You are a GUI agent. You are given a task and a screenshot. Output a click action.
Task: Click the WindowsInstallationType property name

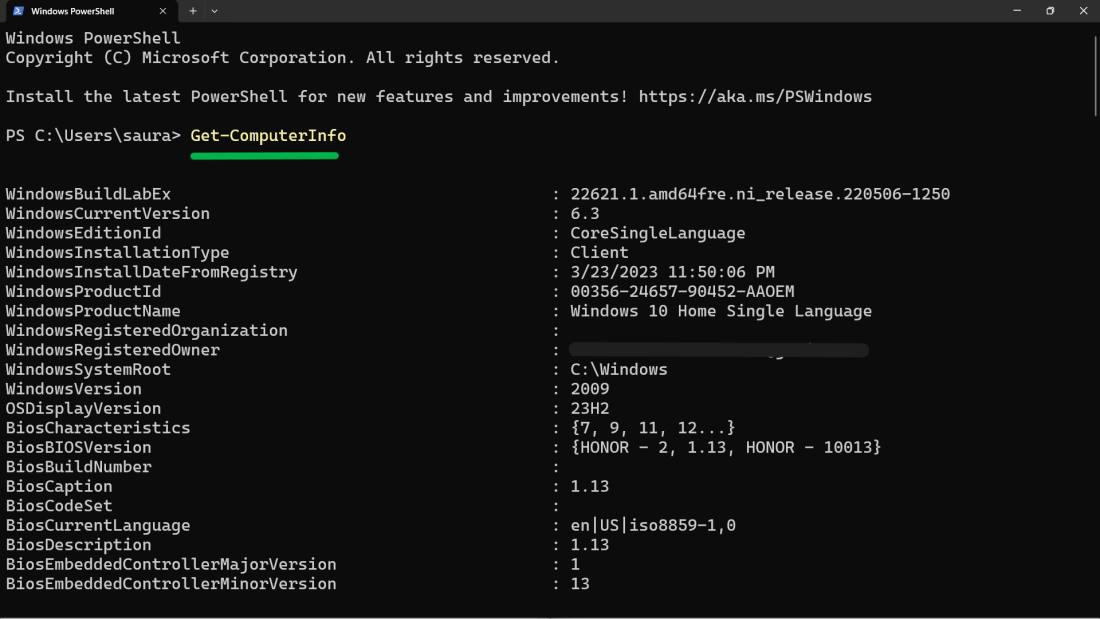click(x=117, y=253)
